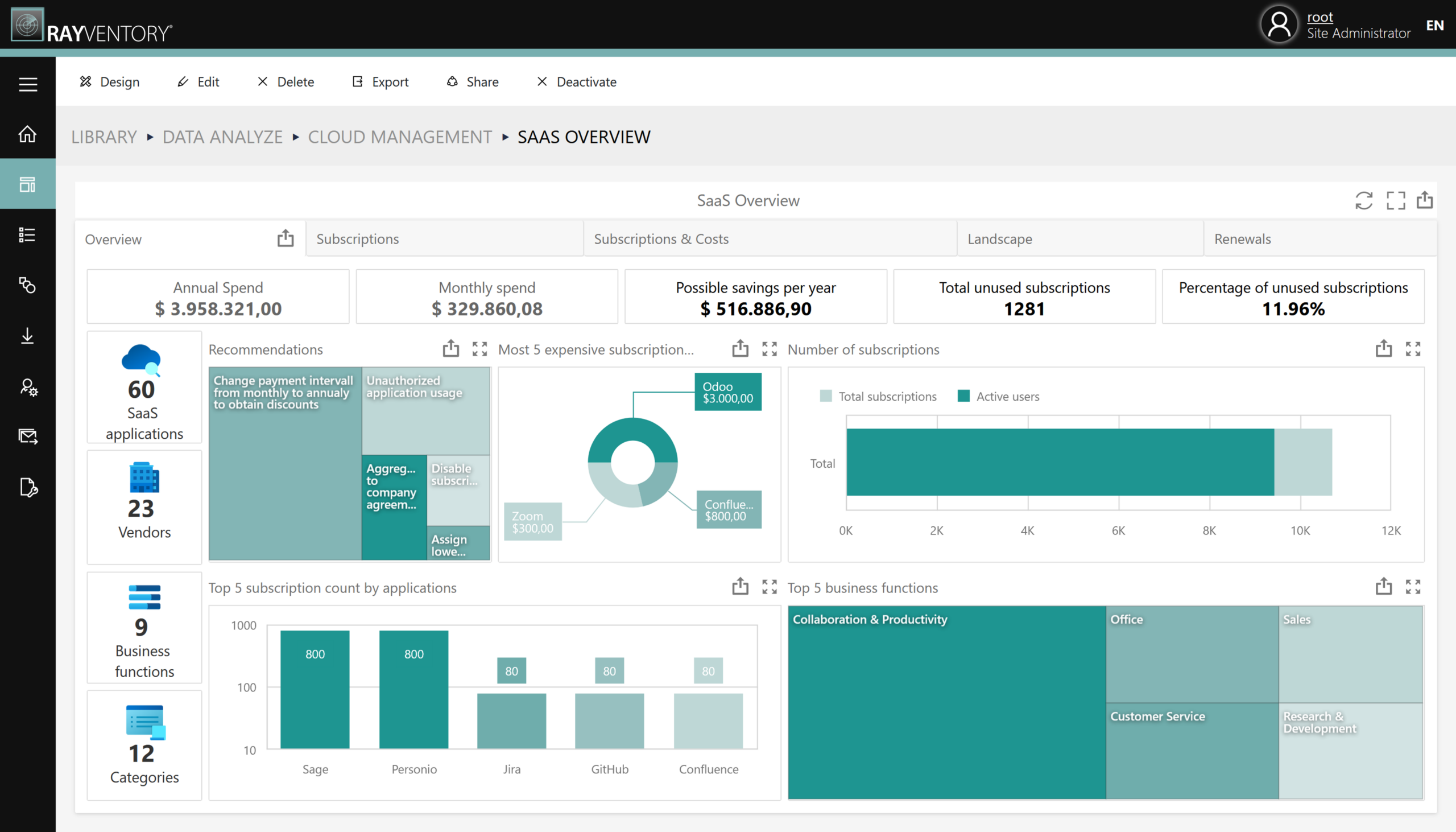Select the Home icon in the sidebar

click(x=27, y=135)
